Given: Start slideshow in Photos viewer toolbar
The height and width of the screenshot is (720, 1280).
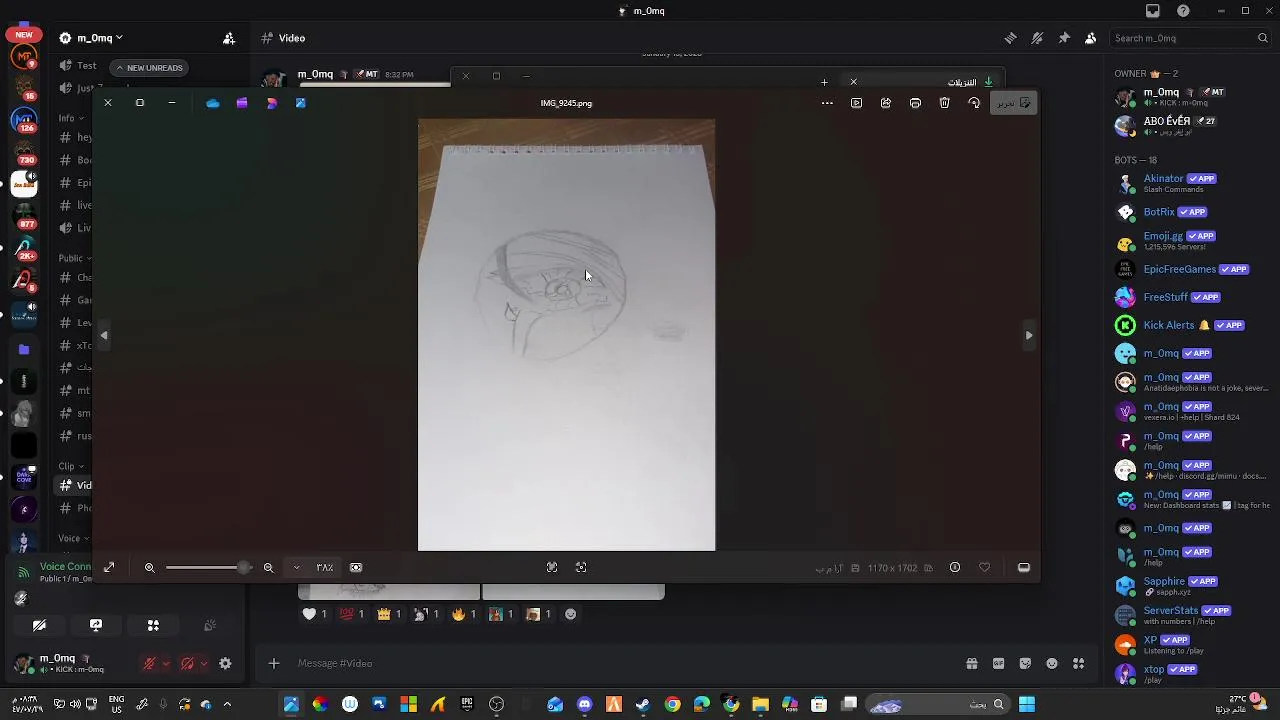Looking at the screenshot, I should click(x=856, y=103).
